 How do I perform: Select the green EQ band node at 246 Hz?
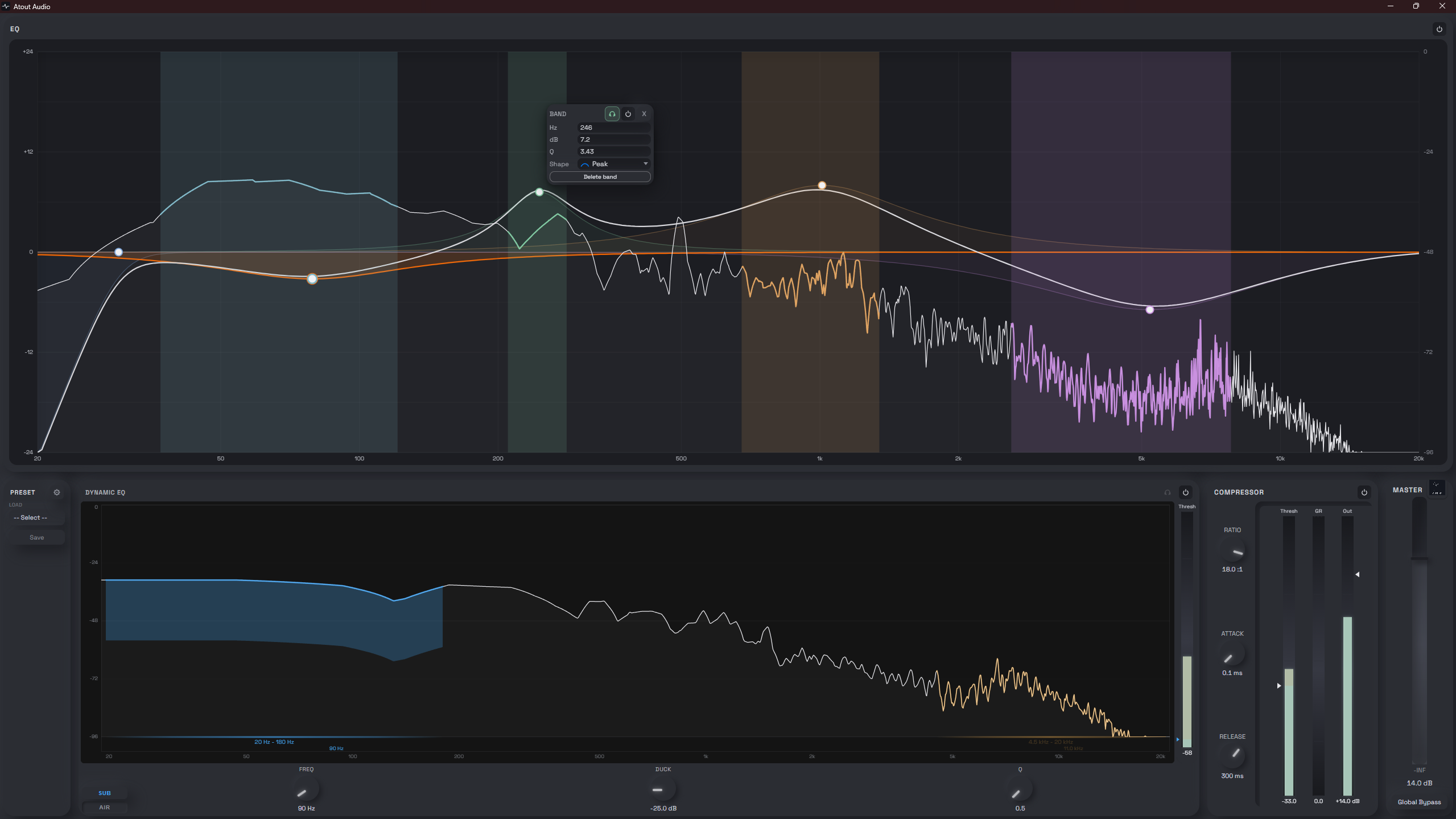pos(539,192)
